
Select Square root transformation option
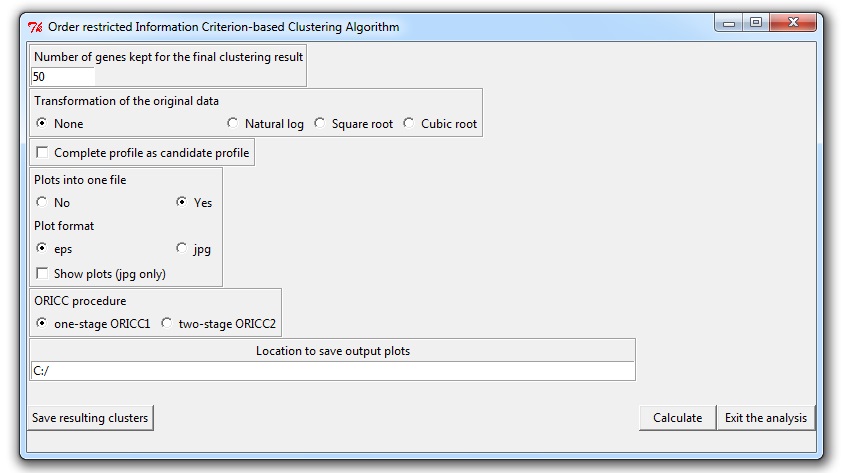pyautogui.click(x=320, y=123)
